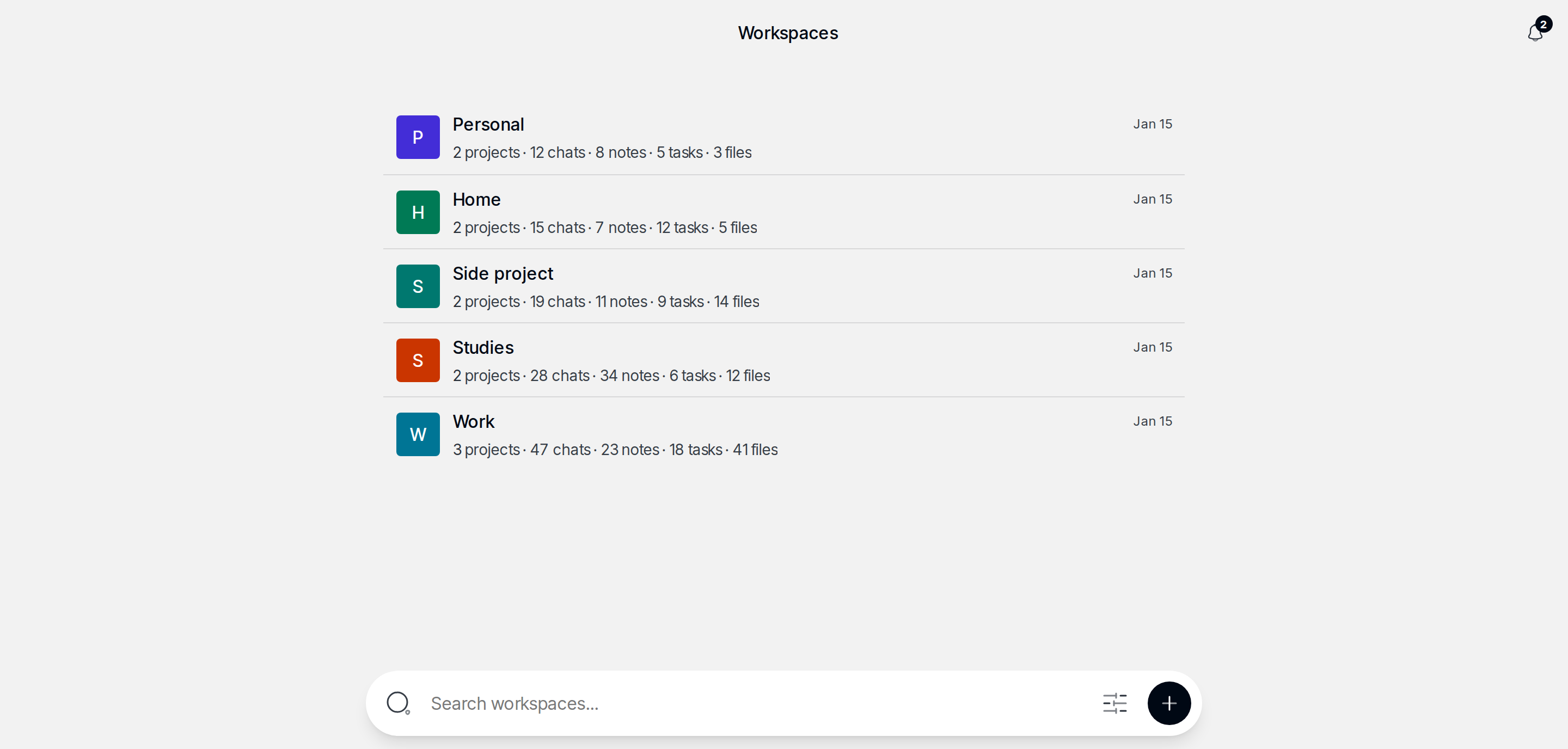Open the notifications bell icon
The image size is (1568, 749).
[1536, 32]
